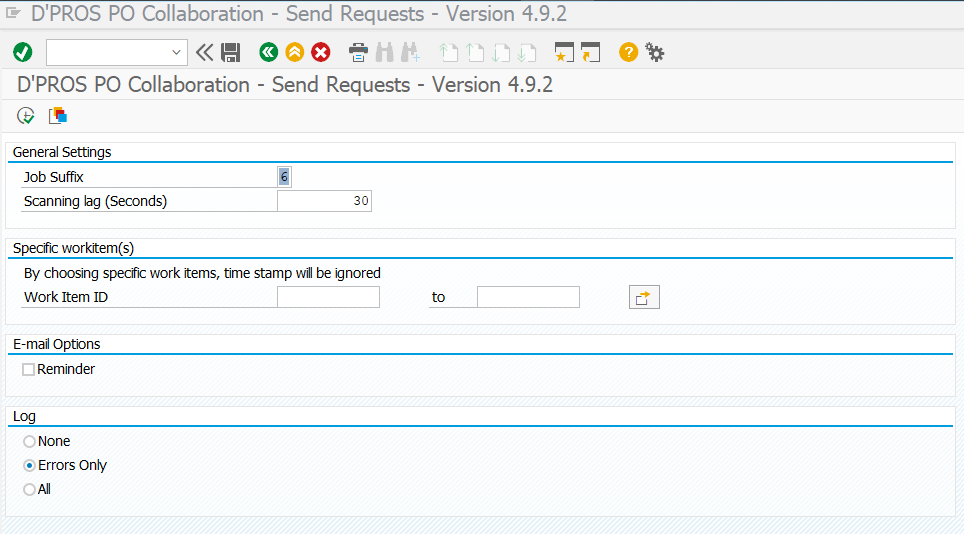Click the Create New Session icon

coord(564,52)
